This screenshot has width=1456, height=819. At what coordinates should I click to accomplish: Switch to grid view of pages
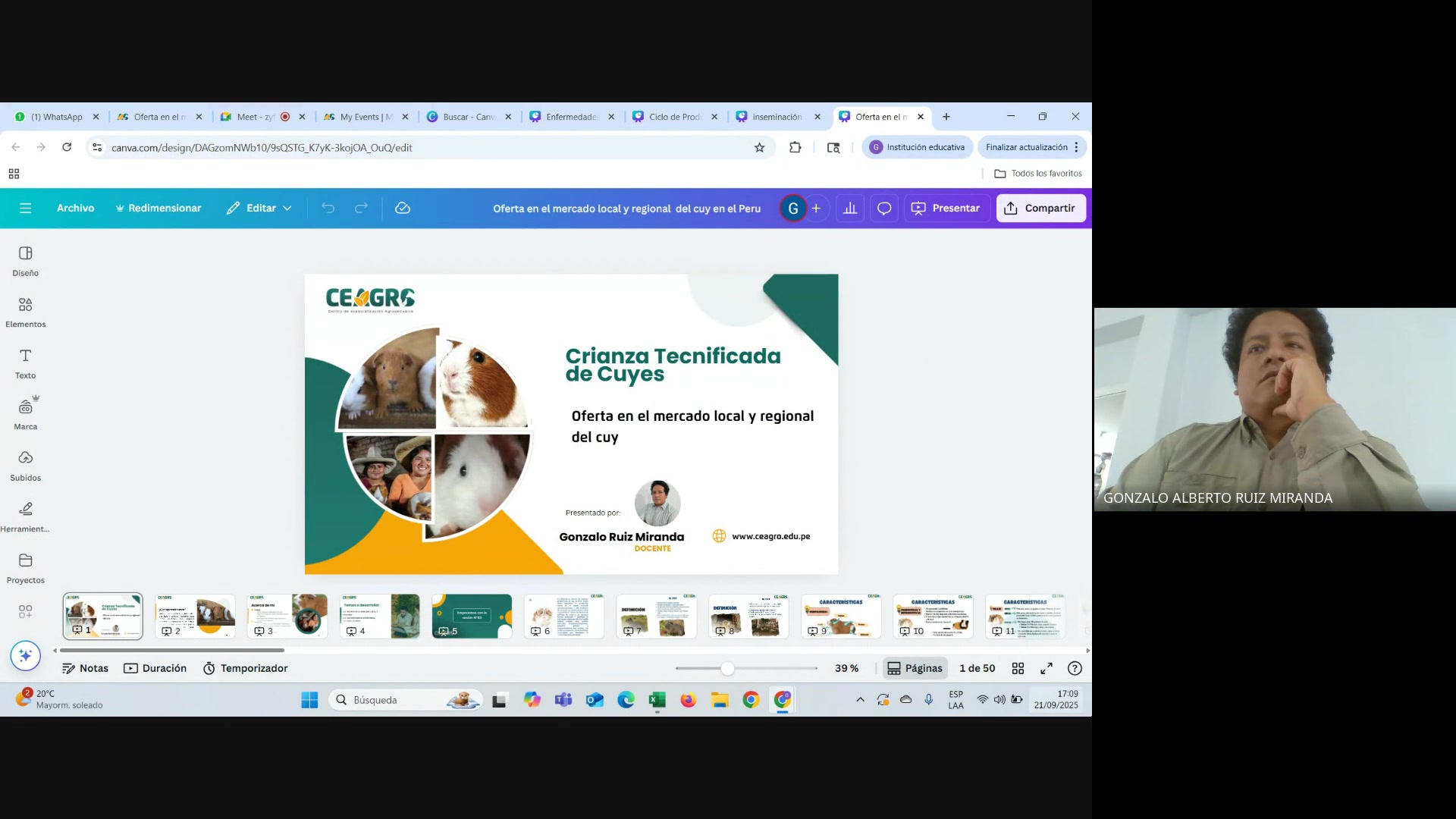pos(1018,668)
